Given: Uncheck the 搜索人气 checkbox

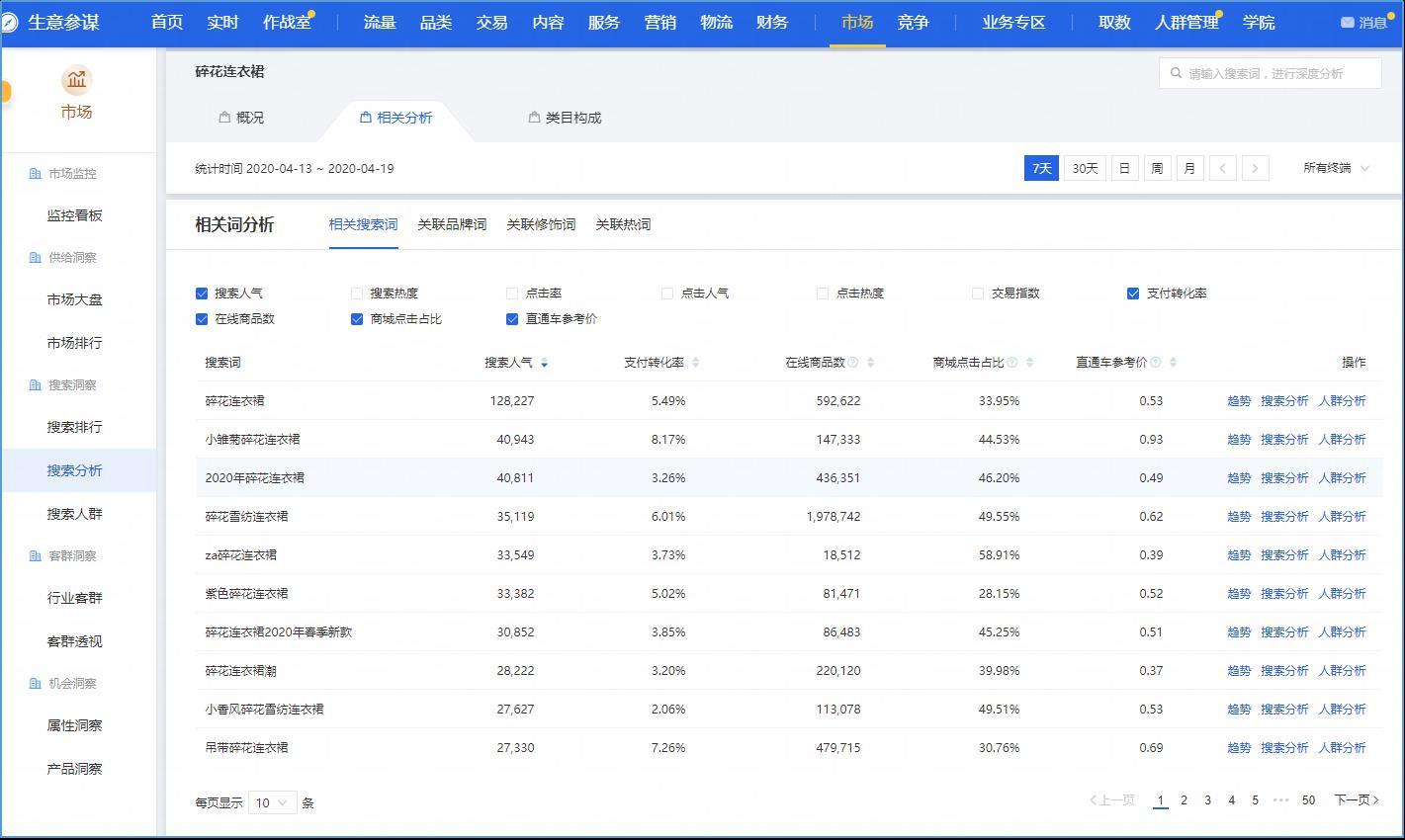Looking at the screenshot, I should [202, 294].
